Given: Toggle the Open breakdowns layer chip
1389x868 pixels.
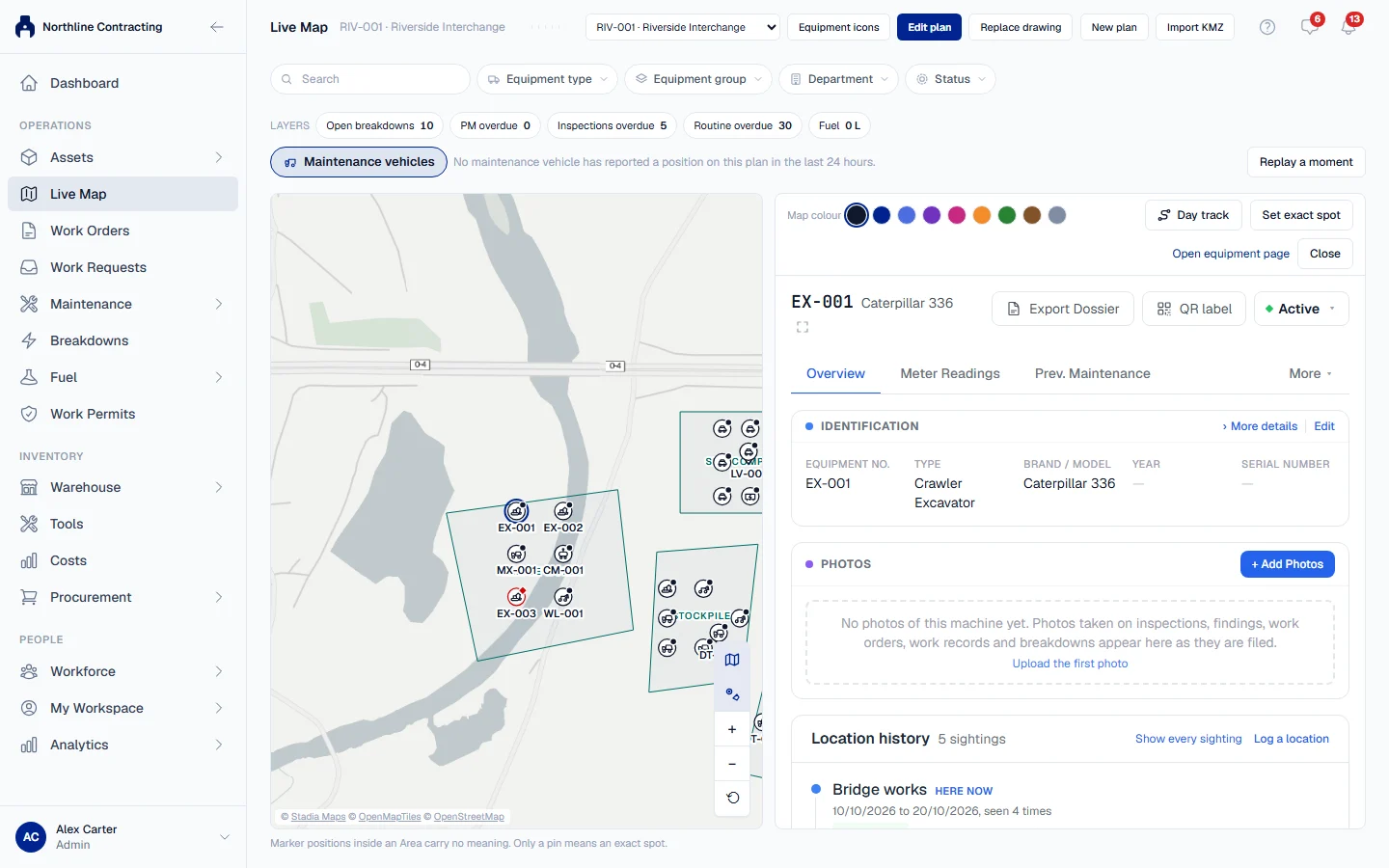Looking at the screenshot, I should 380,125.
